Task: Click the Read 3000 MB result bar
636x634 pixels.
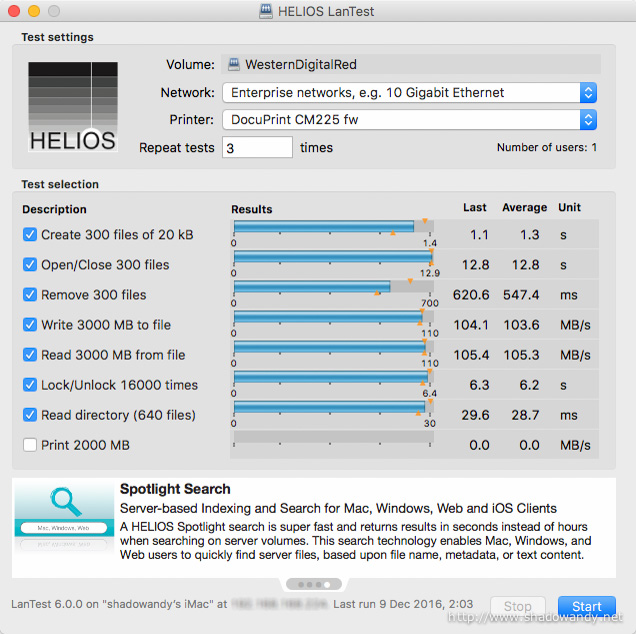Action: tap(333, 346)
